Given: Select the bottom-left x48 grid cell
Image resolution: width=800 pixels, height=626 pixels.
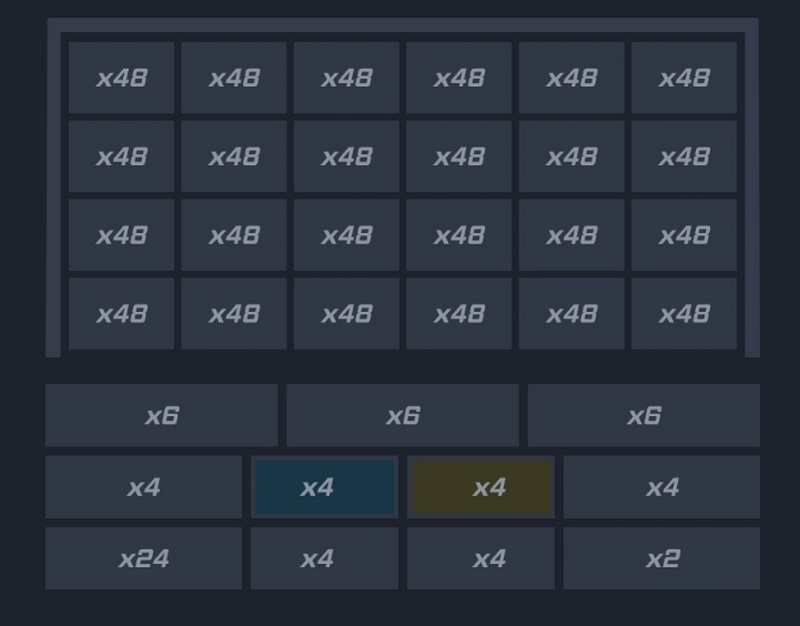Looking at the screenshot, I should tap(121, 313).
